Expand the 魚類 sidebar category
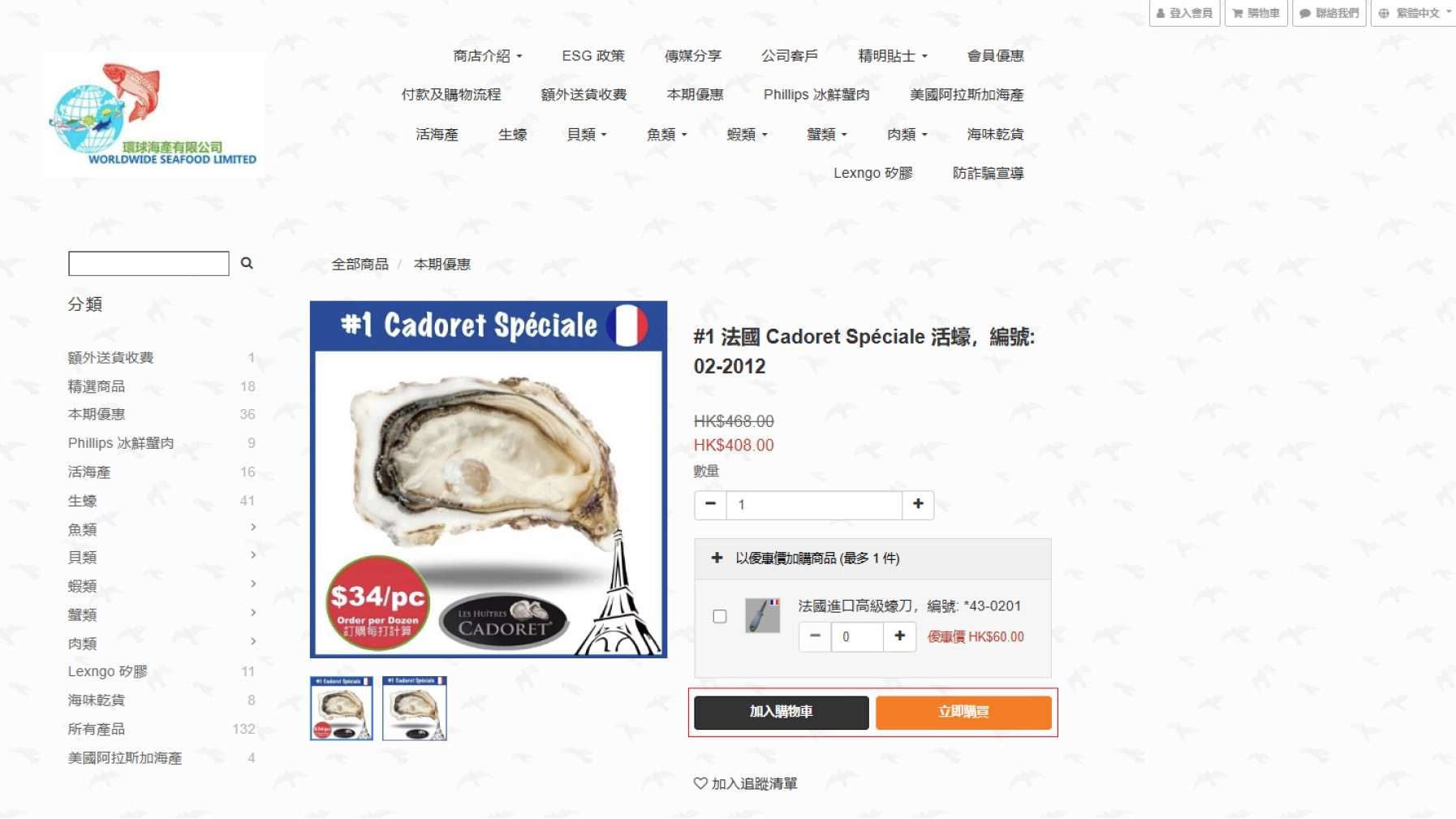The height and width of the screenshot is (819, 1456). click(254, 528)
